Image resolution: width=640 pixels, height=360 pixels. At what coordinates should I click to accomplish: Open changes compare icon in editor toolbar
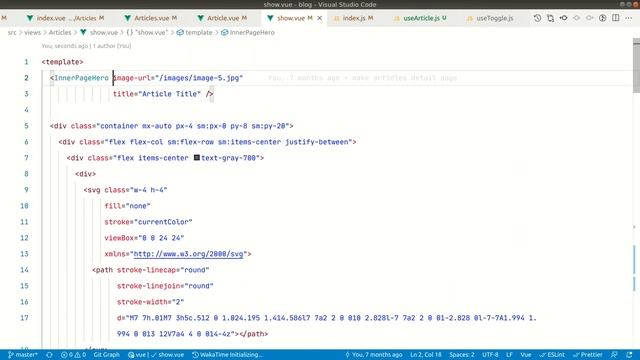point(551,18)
